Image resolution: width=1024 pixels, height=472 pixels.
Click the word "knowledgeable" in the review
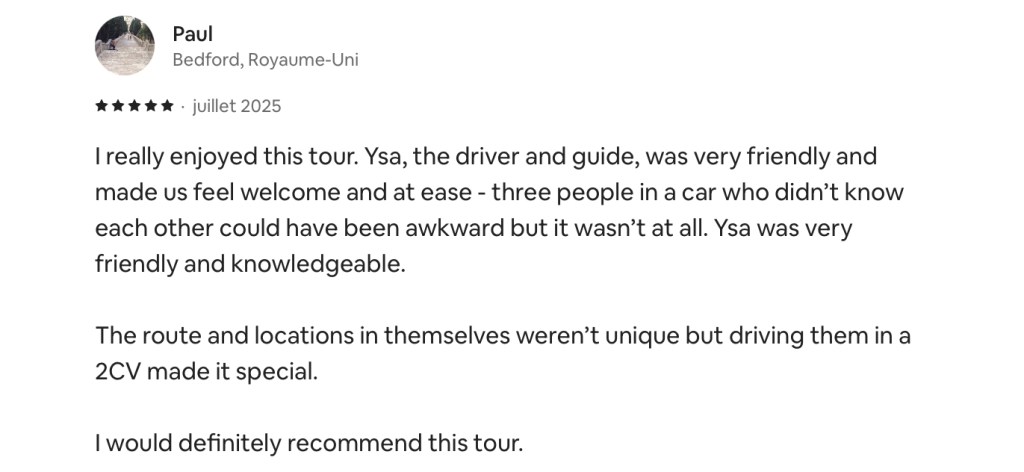319,265
